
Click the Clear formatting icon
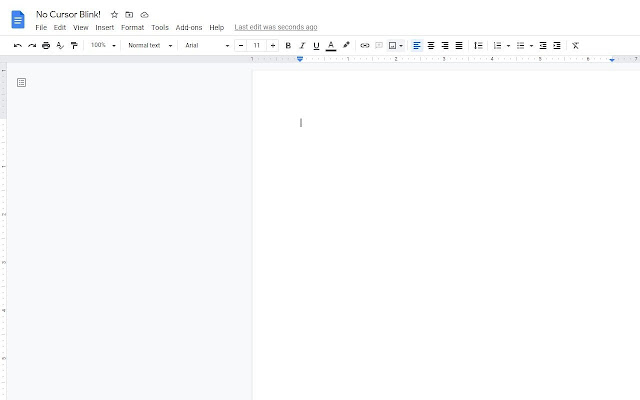(x=575, y=45)
